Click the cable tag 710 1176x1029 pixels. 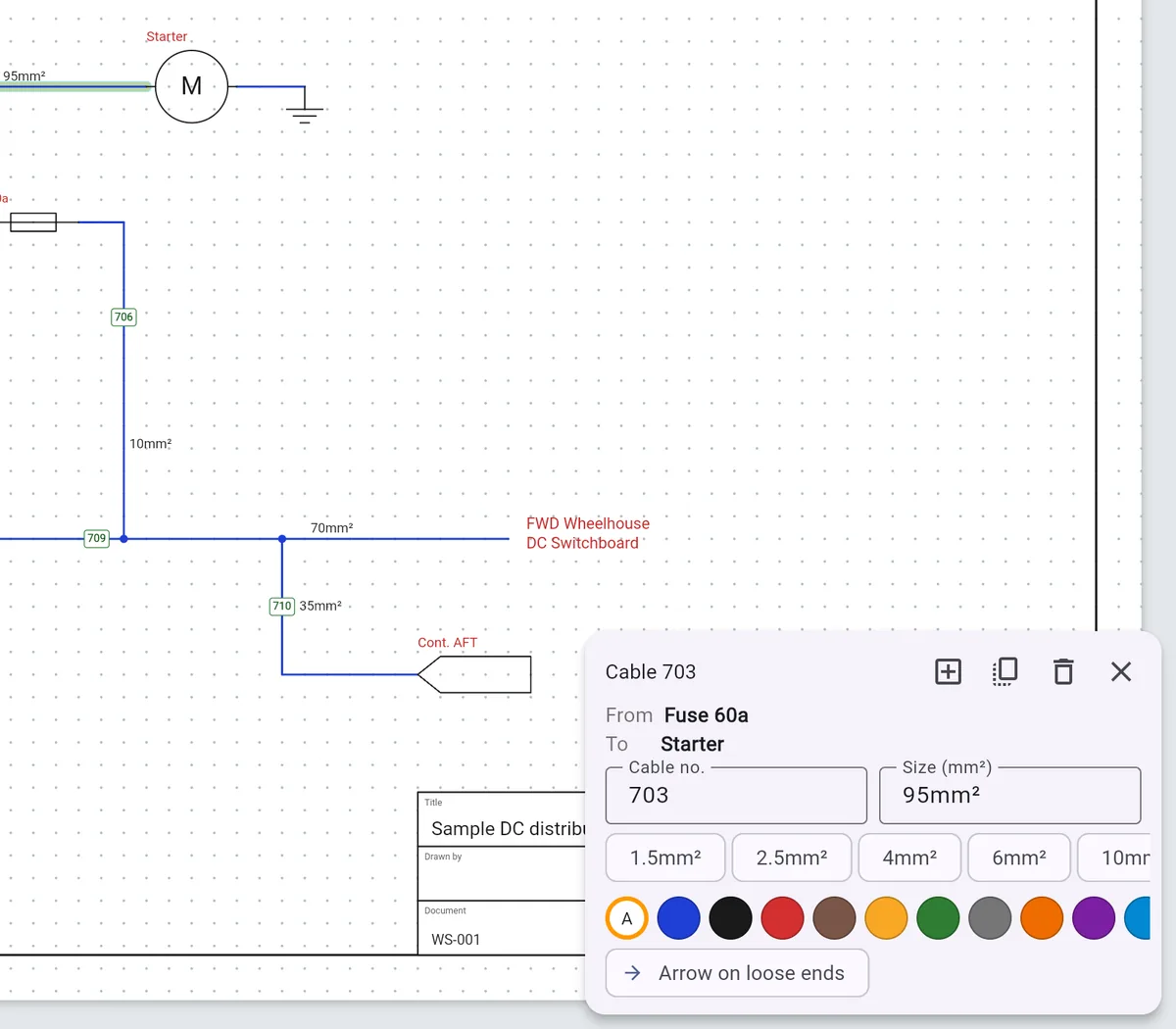282,606
